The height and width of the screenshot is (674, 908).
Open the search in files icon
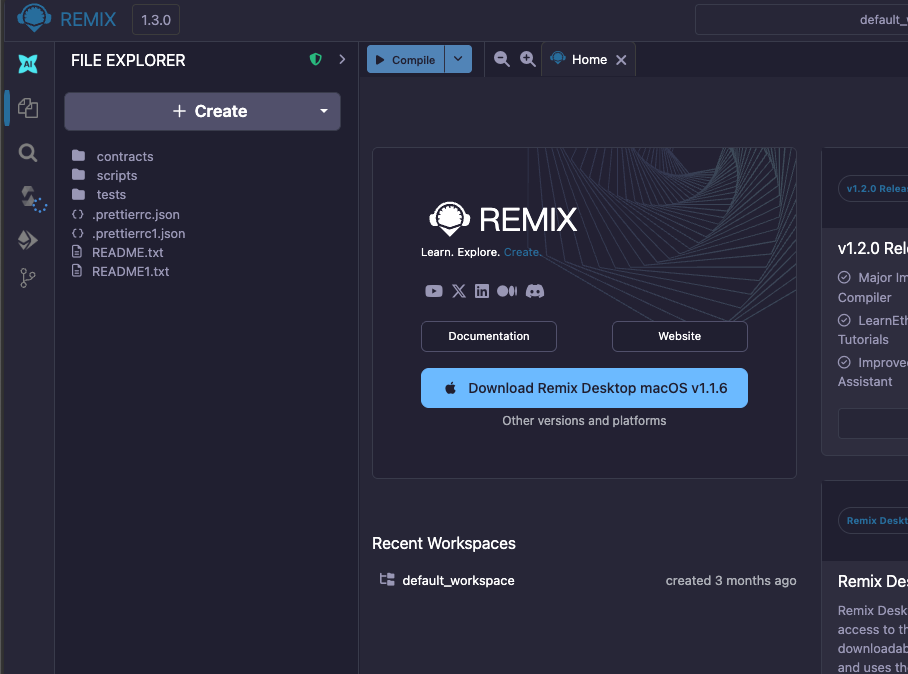(28, 153)
